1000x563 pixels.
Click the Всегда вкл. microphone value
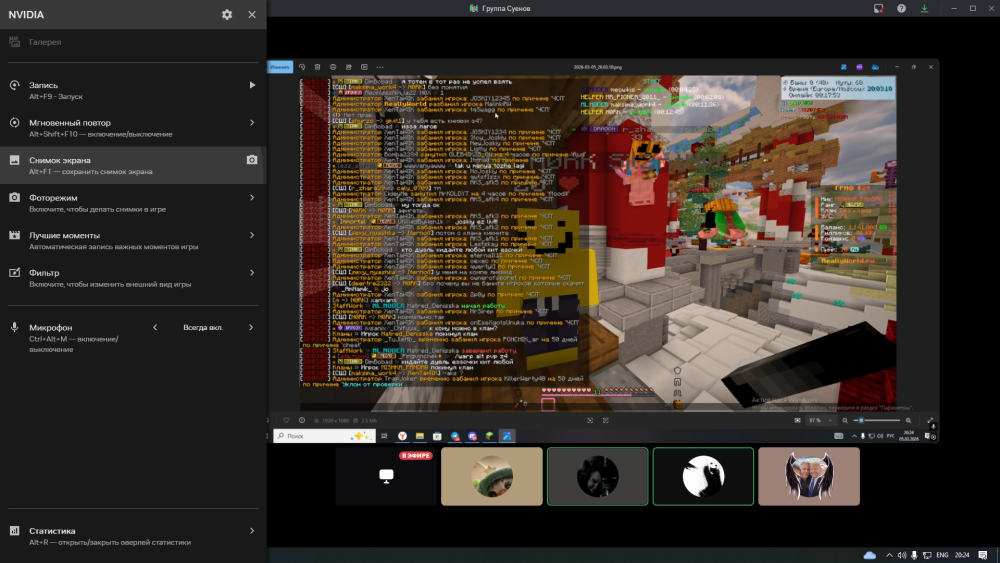[x=203, y=327]
